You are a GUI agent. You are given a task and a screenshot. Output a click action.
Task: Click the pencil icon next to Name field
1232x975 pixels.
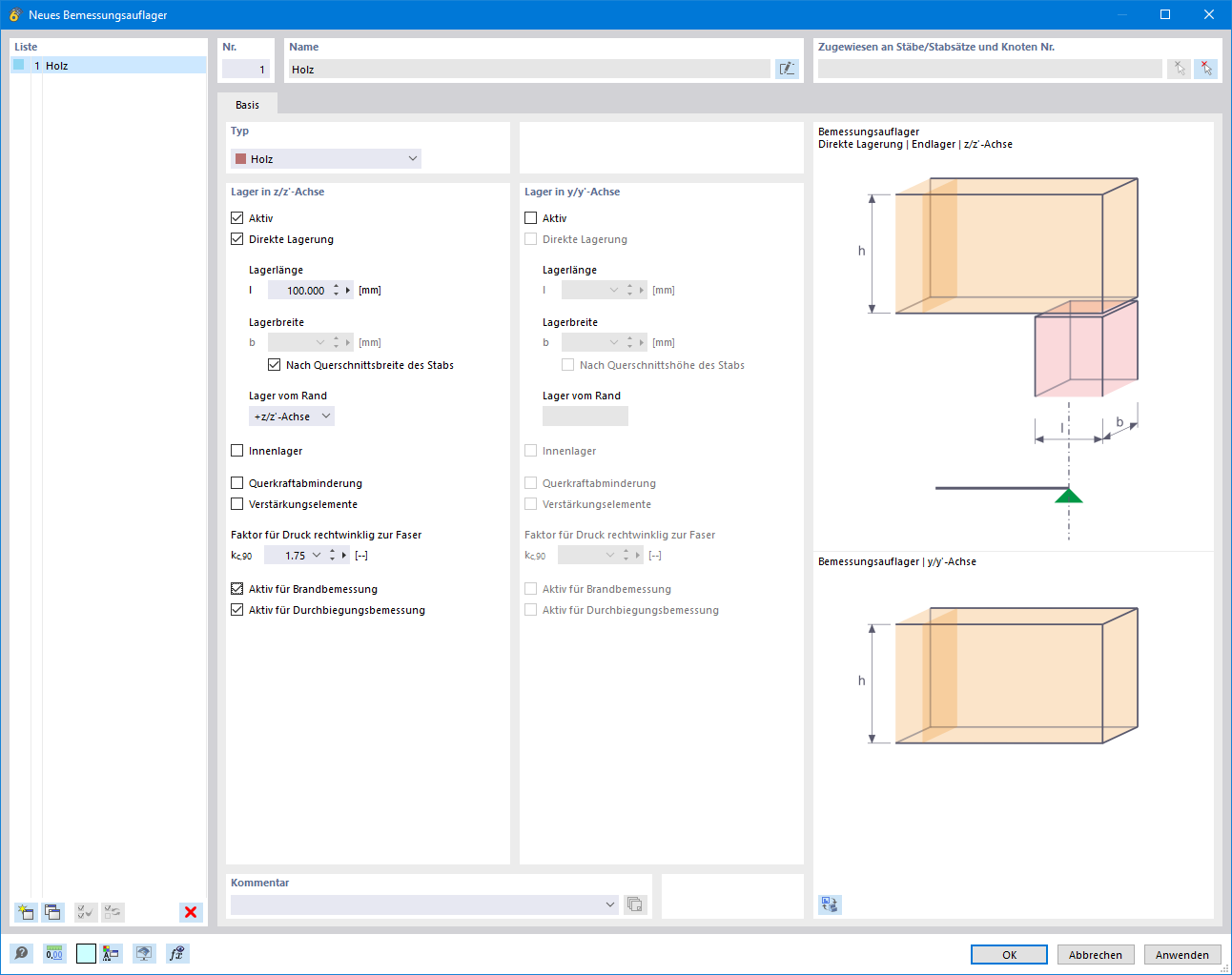click(x=787, y=68)
